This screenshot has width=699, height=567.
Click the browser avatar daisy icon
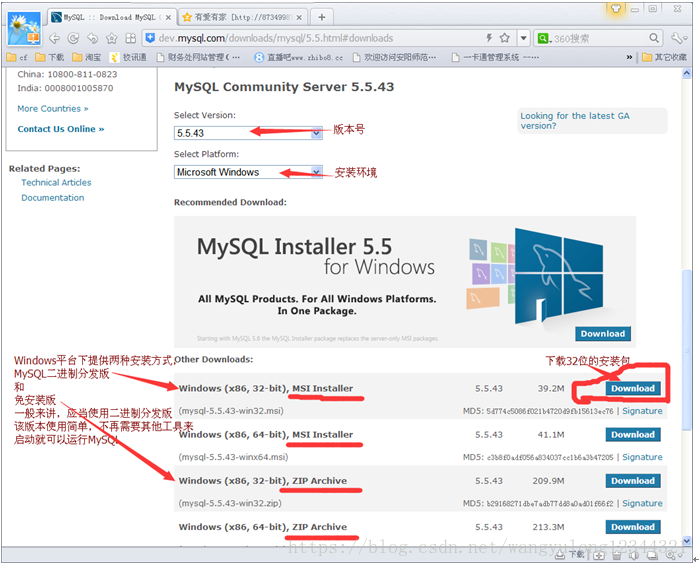coord(24,28)
